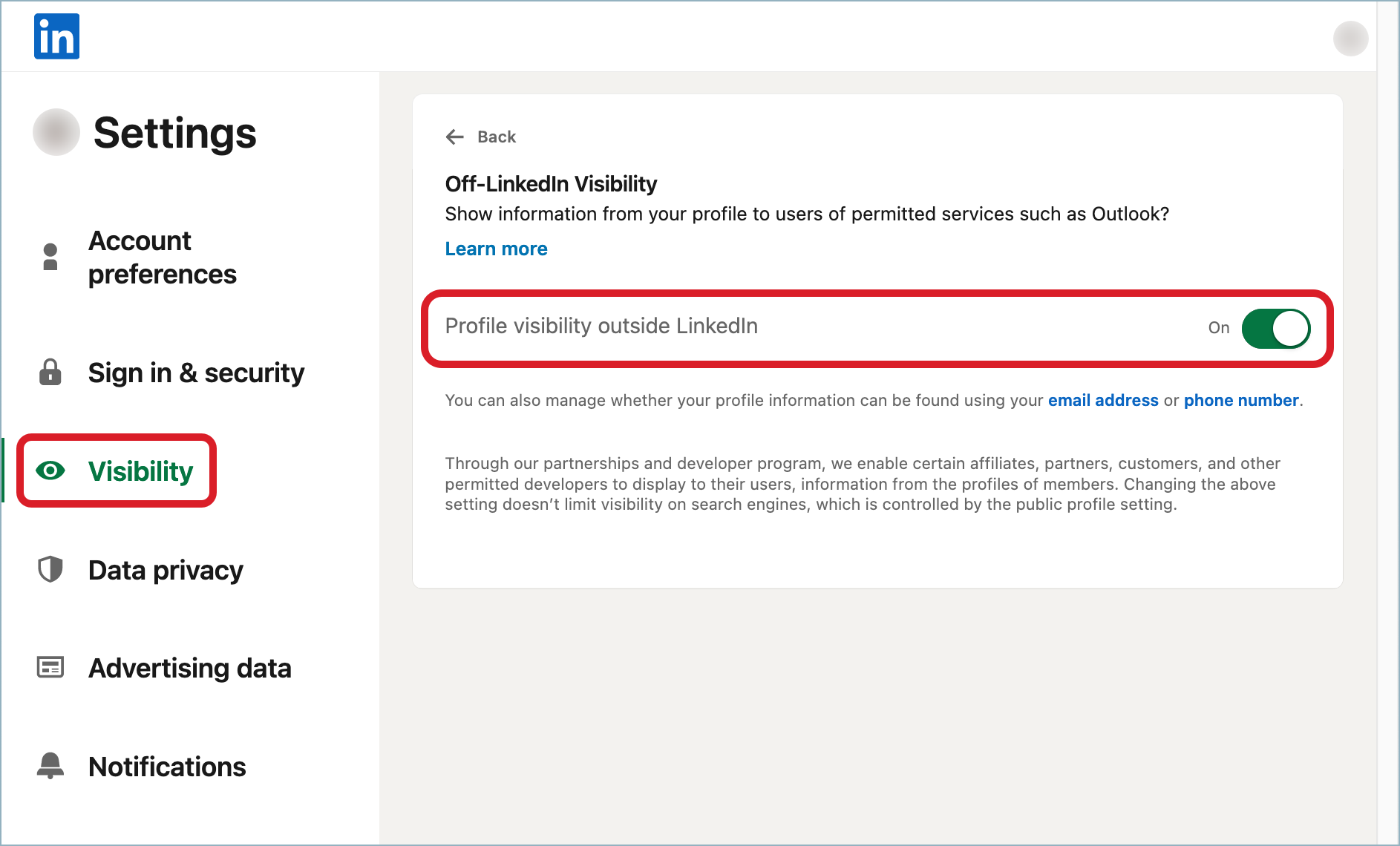Screen dimensions: 1400x846
Task: Select the Advertising data card icon
Action: coord(49,668)
